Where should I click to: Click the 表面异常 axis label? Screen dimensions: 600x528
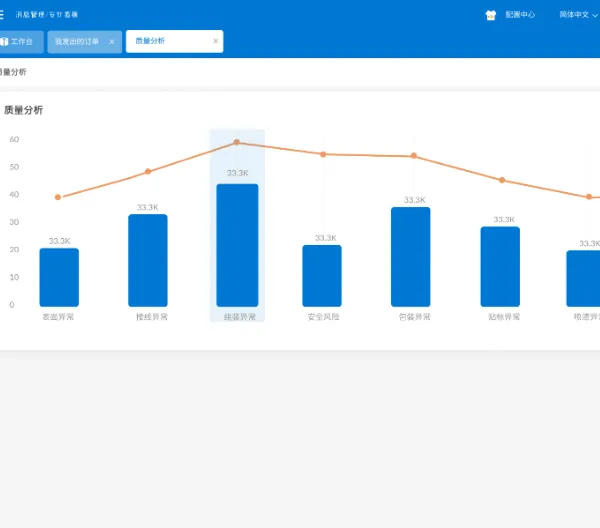click(x=58, y=317)
